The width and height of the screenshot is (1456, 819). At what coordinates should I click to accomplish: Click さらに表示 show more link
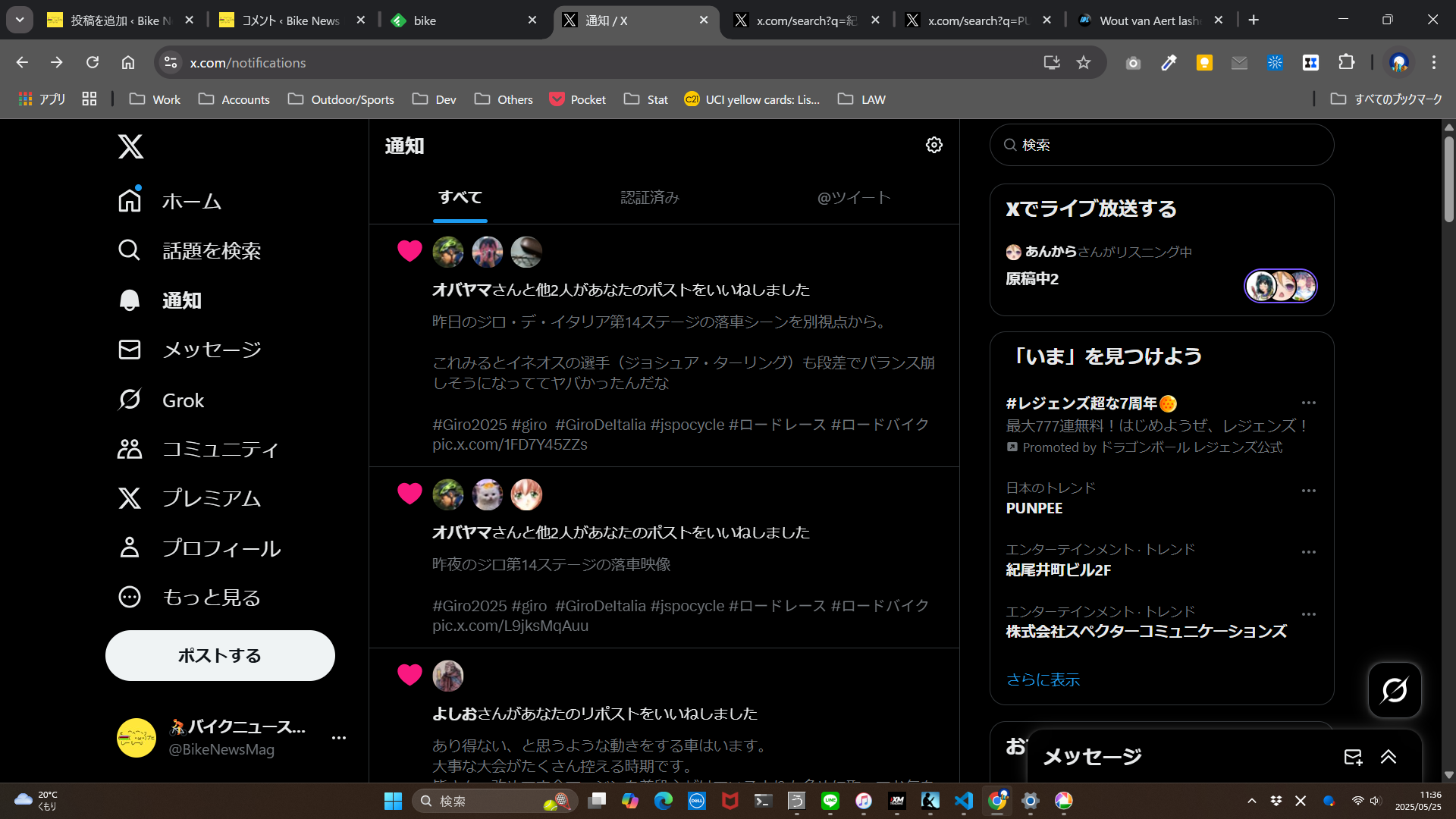[1043, 679]
